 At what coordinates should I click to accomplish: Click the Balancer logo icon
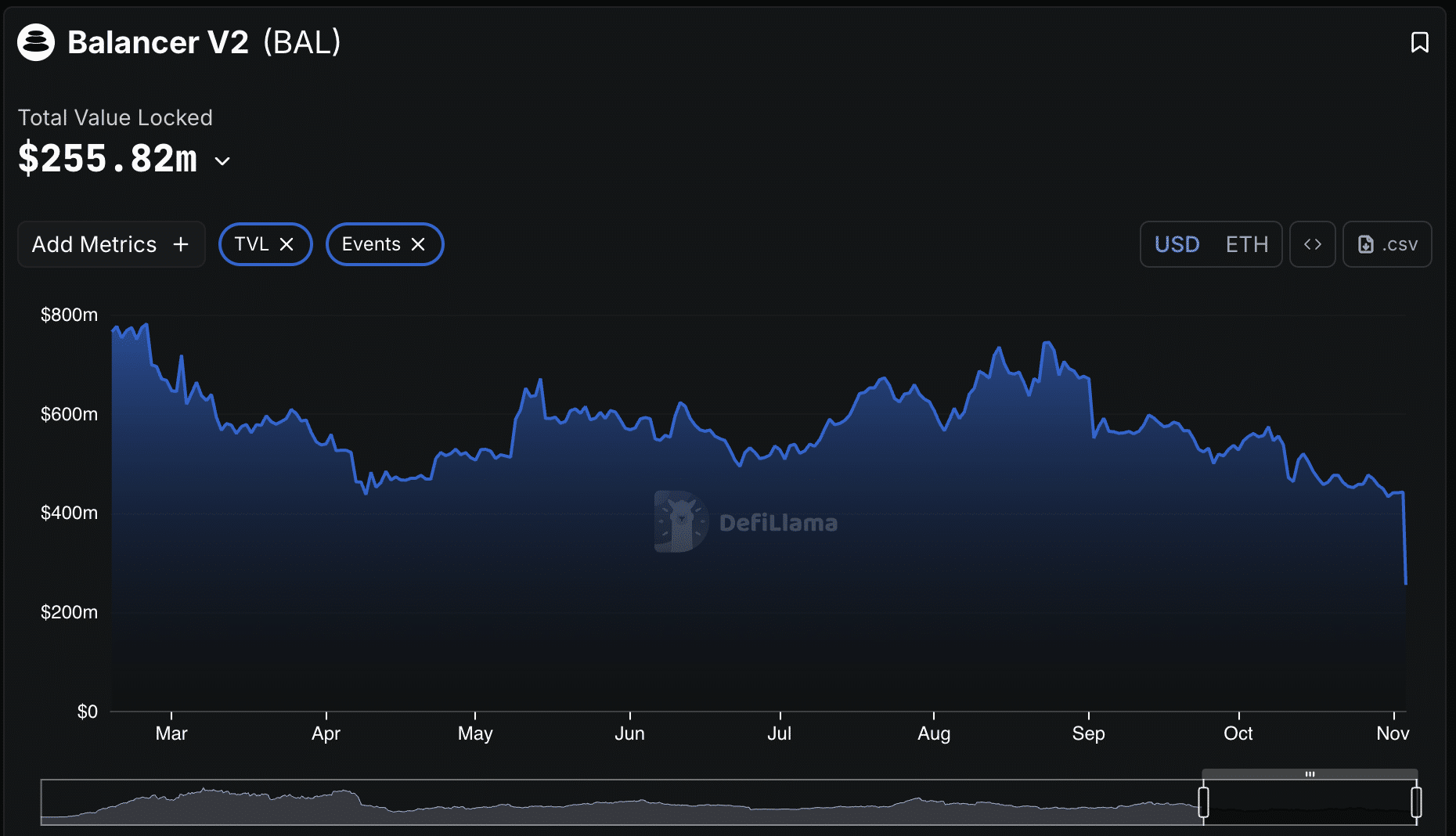pos(36,42)
